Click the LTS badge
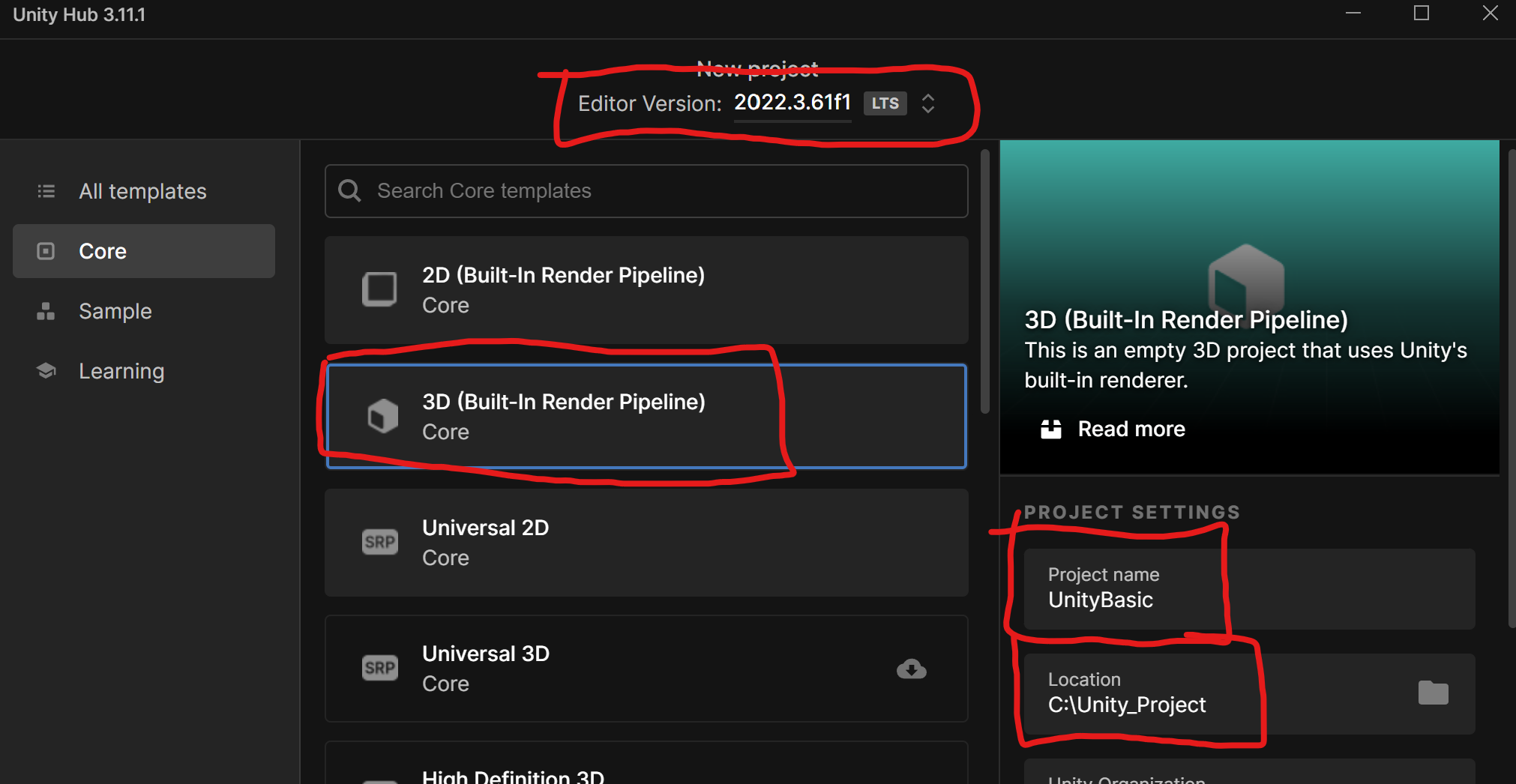 tap(885, 103)
